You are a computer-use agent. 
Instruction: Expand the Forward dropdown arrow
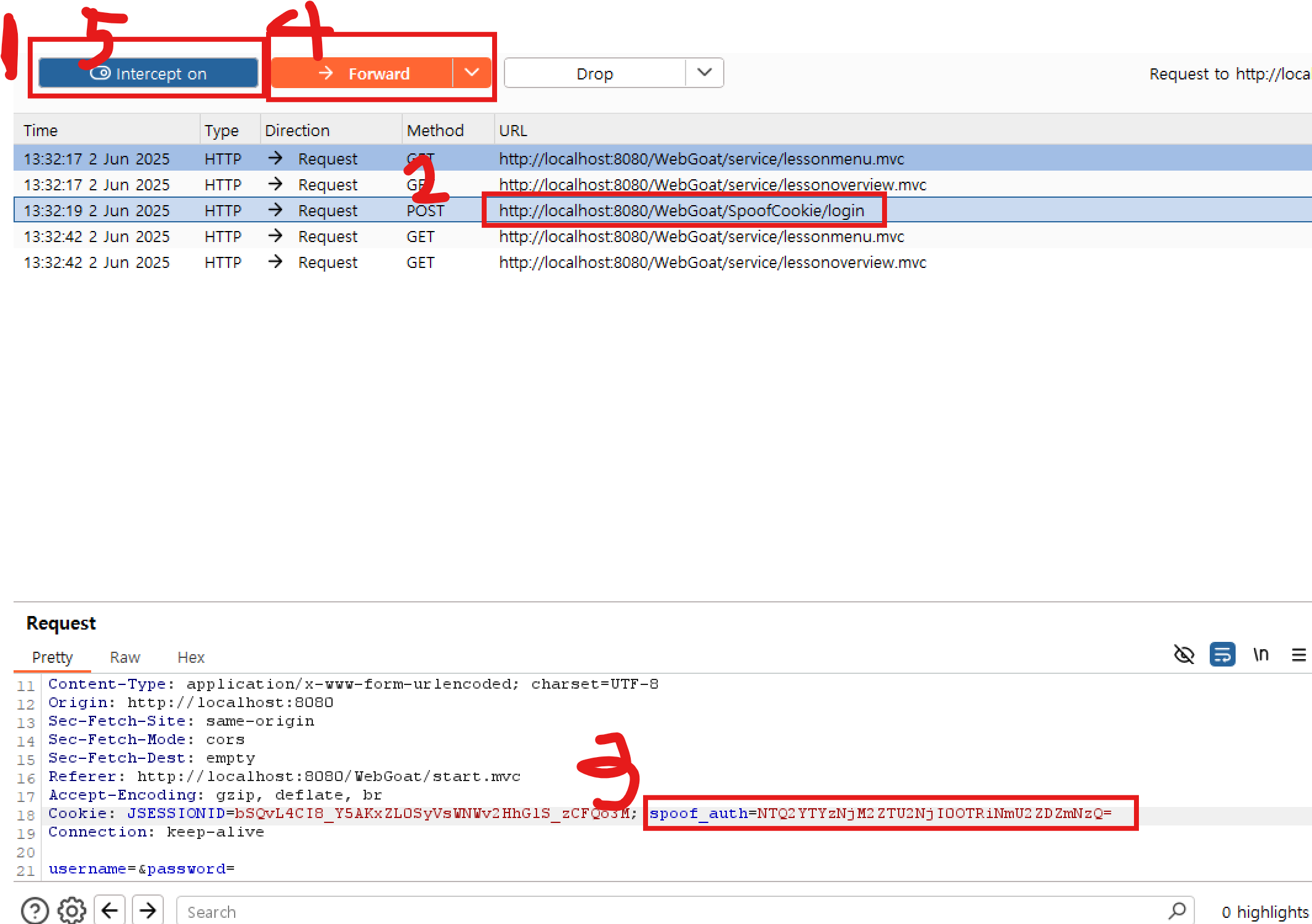coord(472,73)
